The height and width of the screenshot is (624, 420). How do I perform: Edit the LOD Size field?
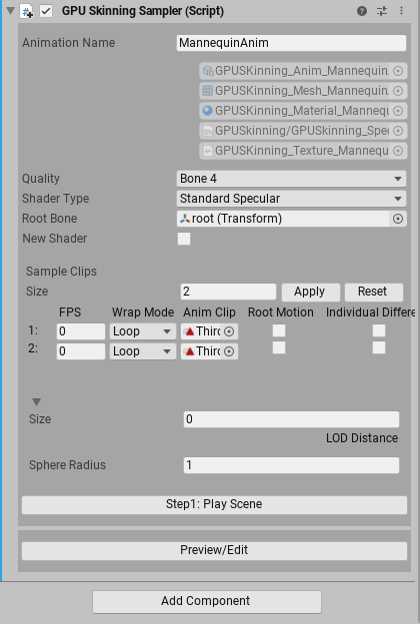tap(291, 419)
